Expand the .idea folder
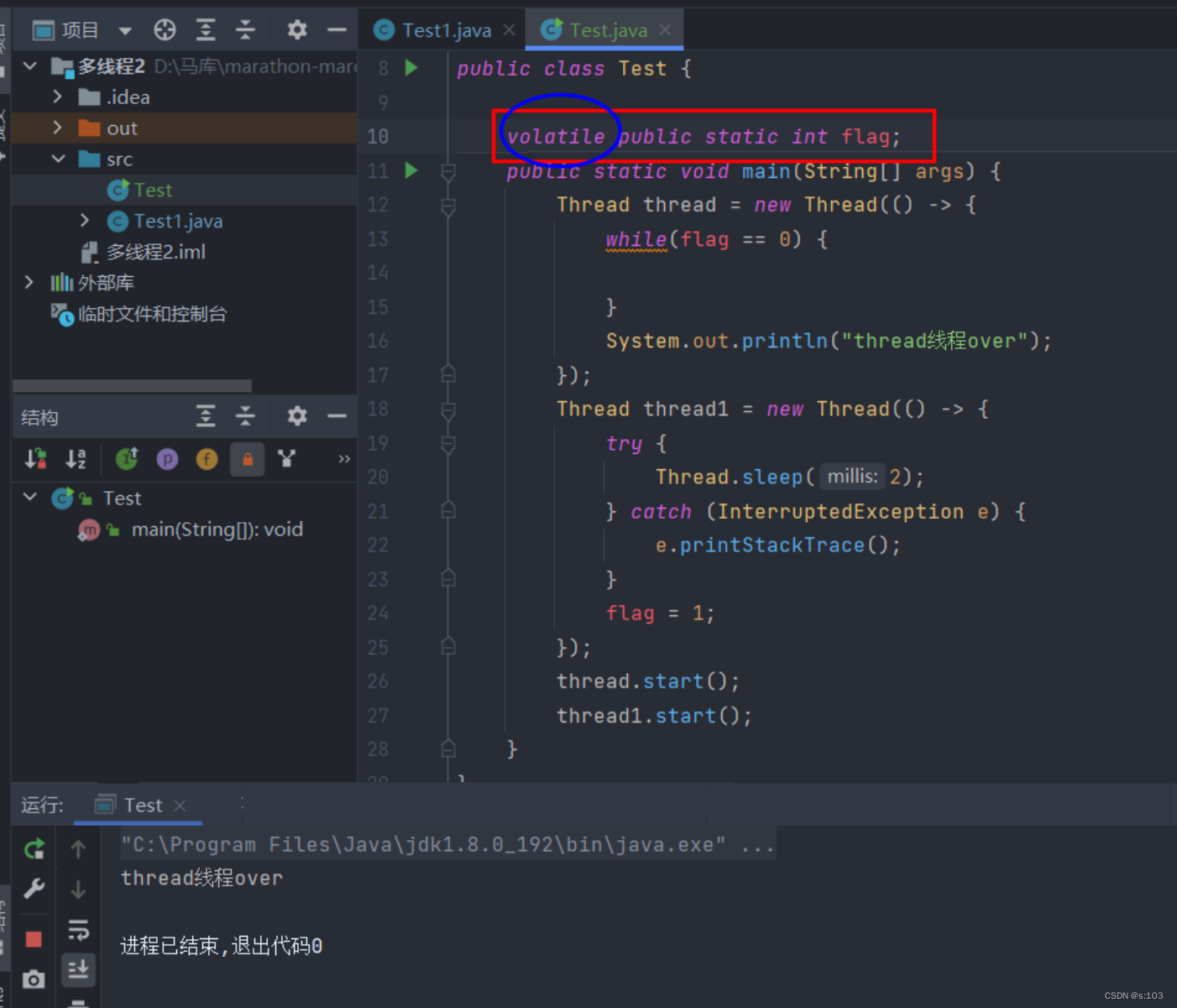This screenshot has height=1008, width=1177. click(57, 97)
